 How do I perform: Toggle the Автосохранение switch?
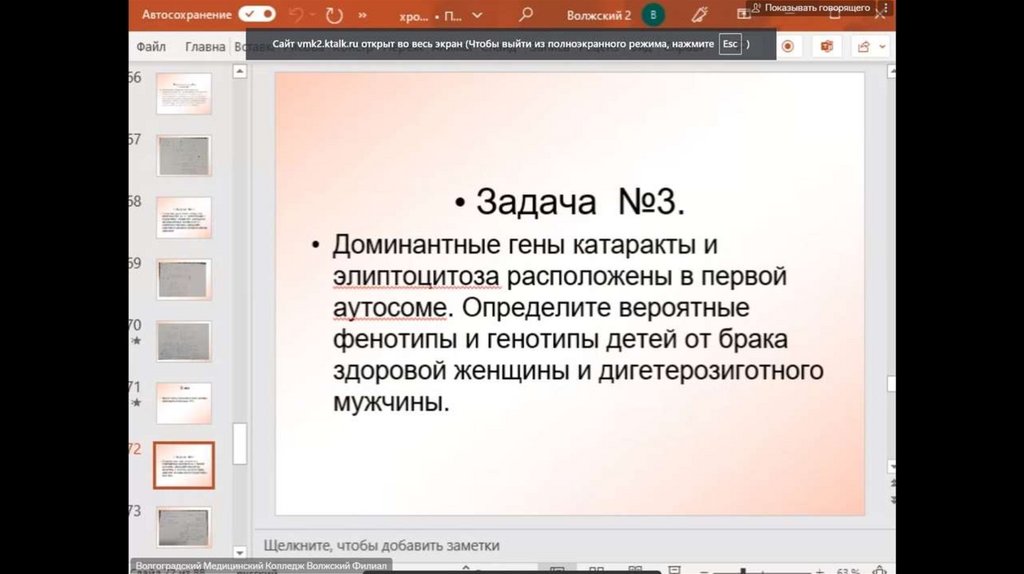pyautogui.click(x=256, y=15)
